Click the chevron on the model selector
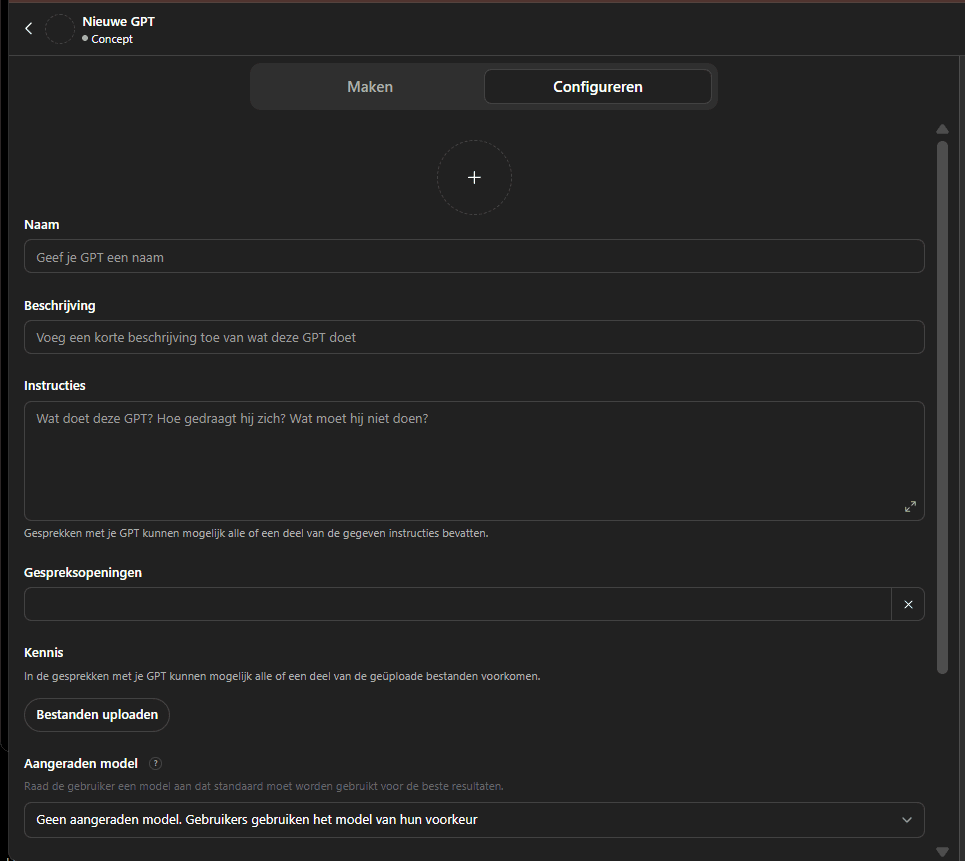965x861 pixels. pos(907,820)
